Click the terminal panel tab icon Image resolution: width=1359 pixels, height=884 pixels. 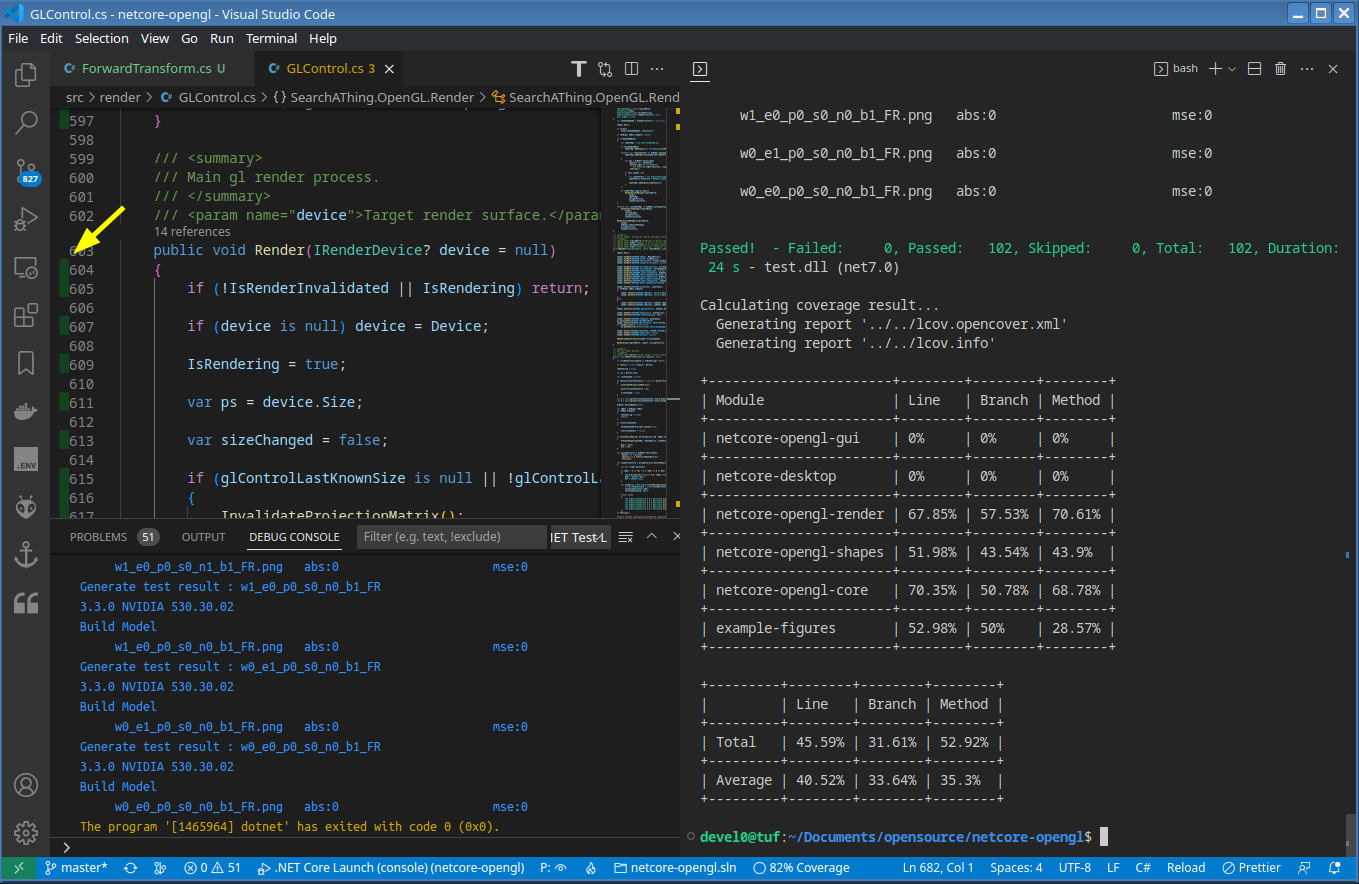point(700,69)
